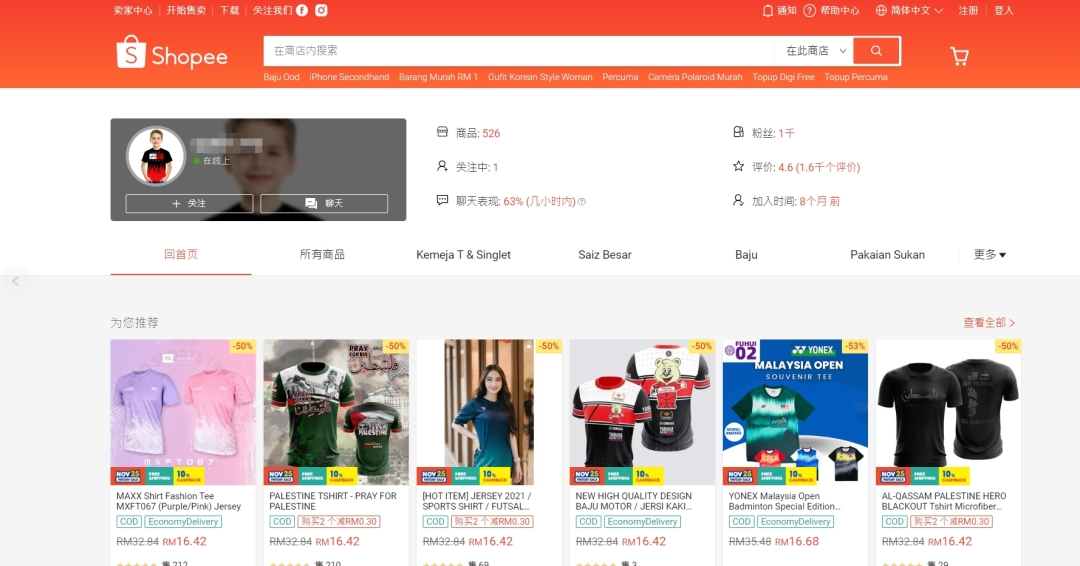Expand the 更多 categories dropdown
This screenshot has width=1080, height=566.
[990, 255]
